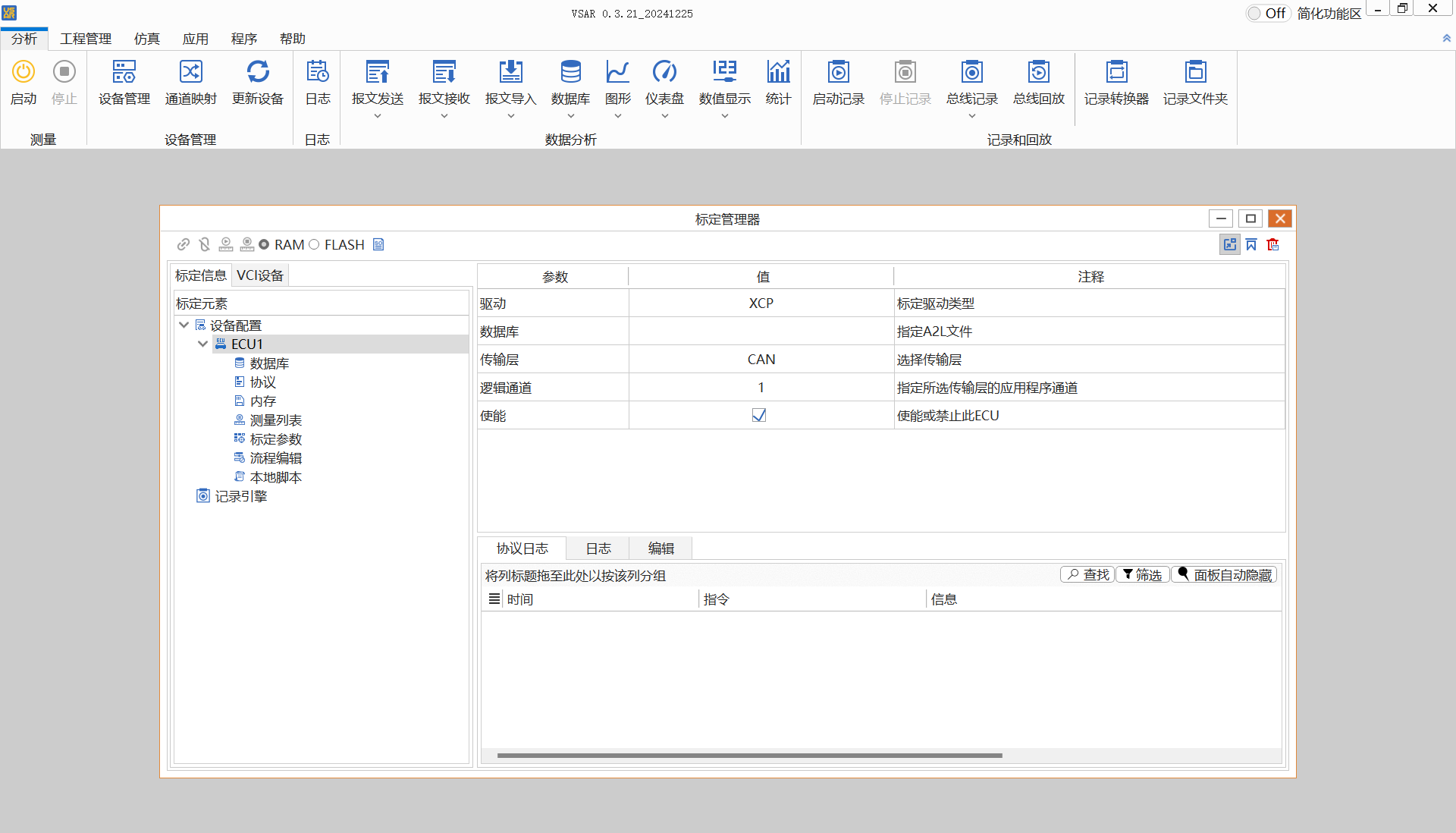Toggle the highlighted layout icon in 标定管理器 toolbar

click(x=1230, y=244)
